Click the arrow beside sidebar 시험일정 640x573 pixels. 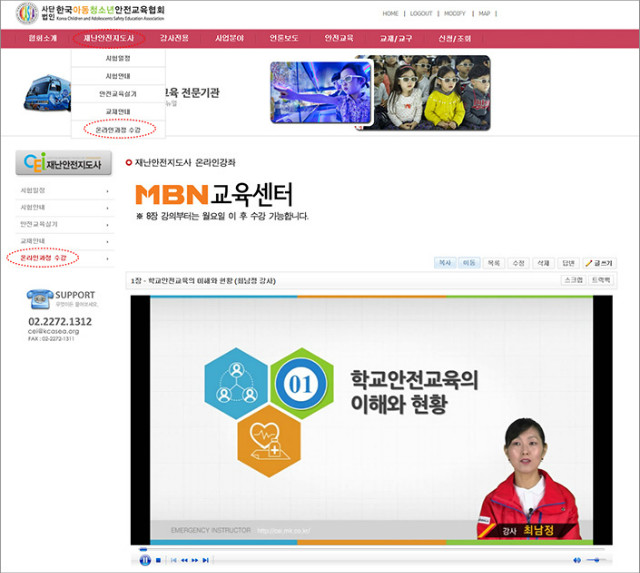[108, 191]
